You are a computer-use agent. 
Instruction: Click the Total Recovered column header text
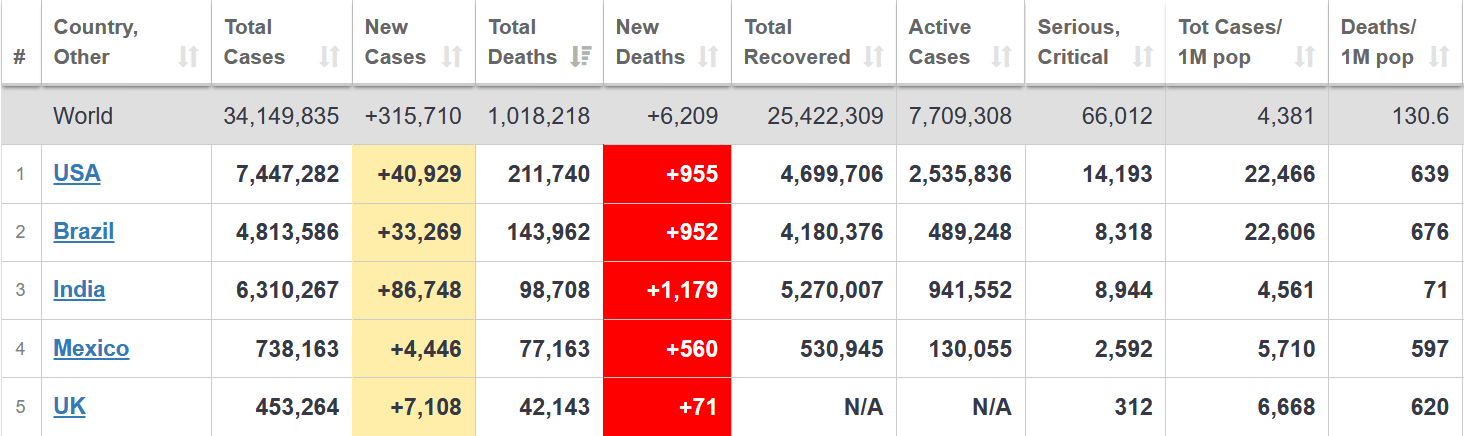coord(797,42)
